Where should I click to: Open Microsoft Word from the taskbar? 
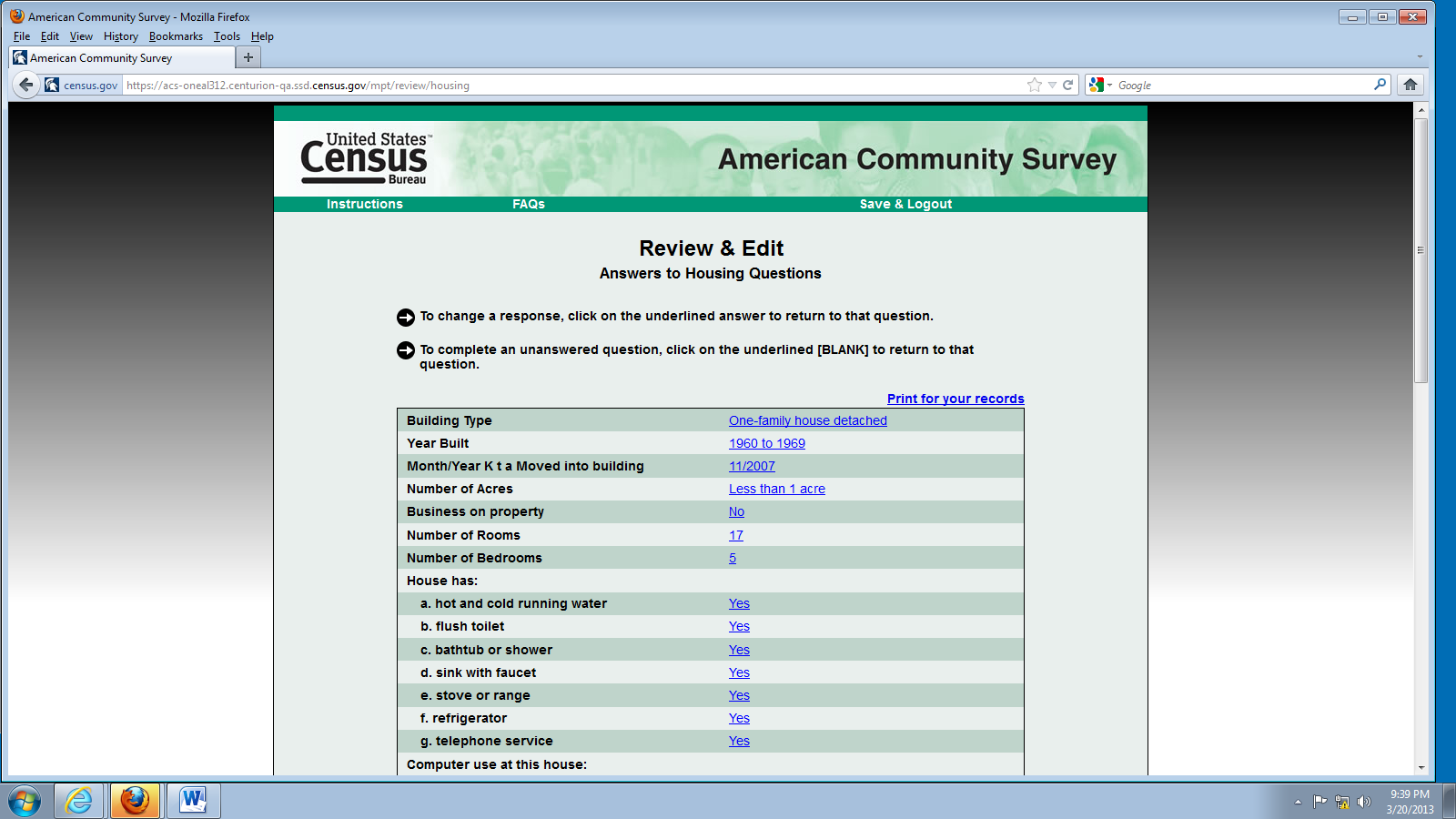[193, 801]
